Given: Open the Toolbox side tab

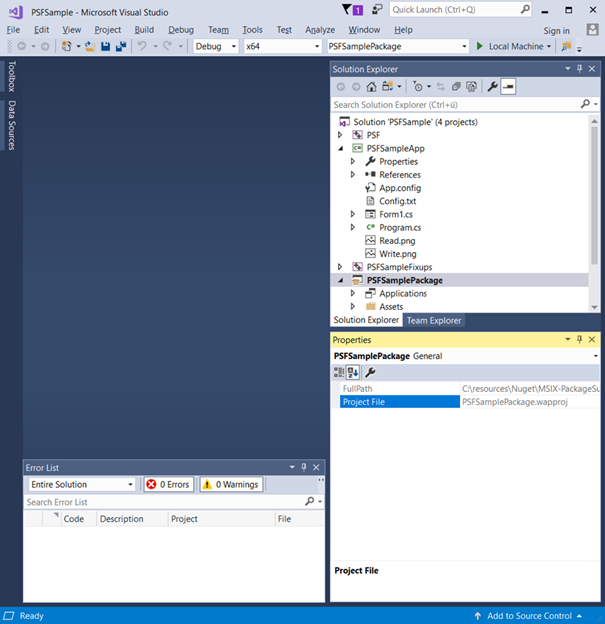Looking at the screenshot, I should pos(12,76).
